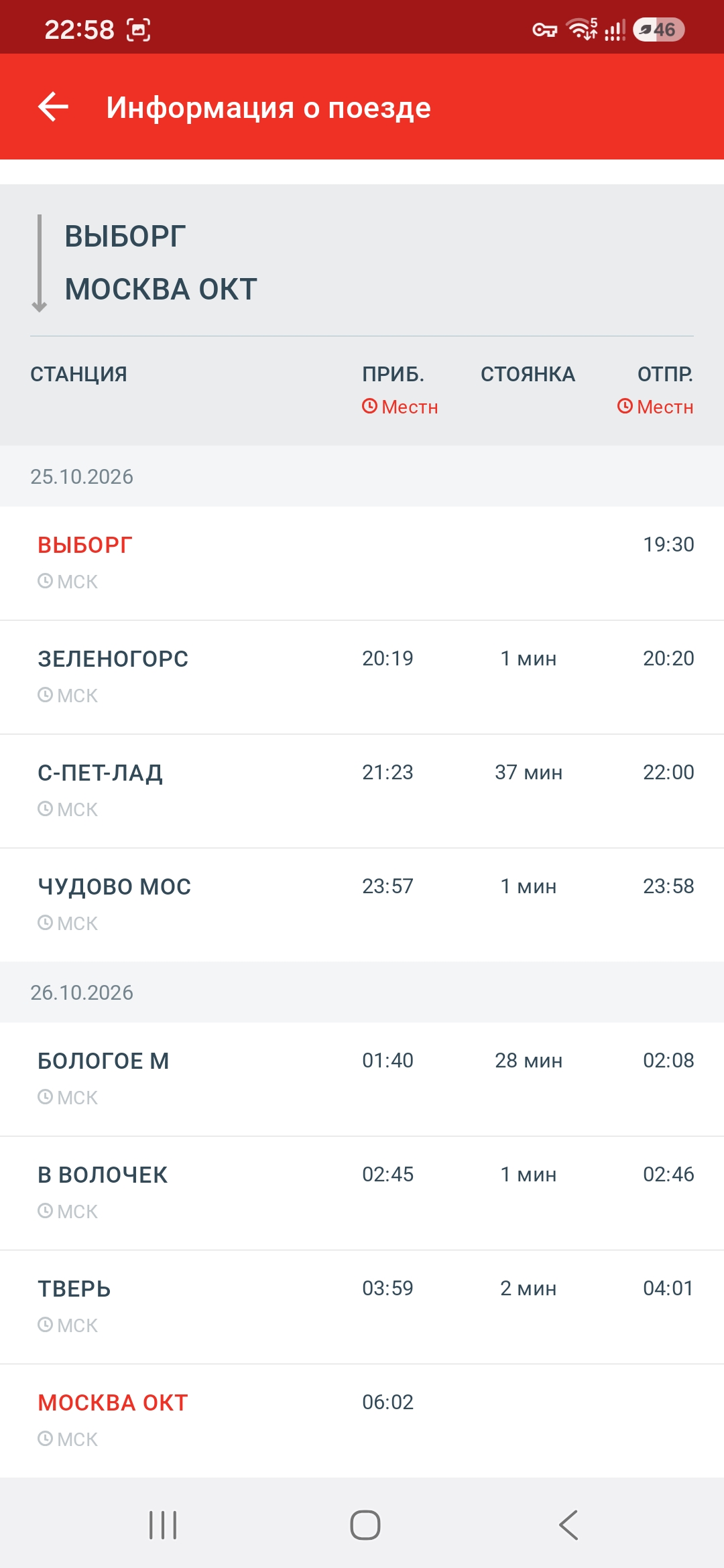Toggle the departure time zone (Местн)
The width and height of the screenshot is (724, 1568).
coord(655,407)
